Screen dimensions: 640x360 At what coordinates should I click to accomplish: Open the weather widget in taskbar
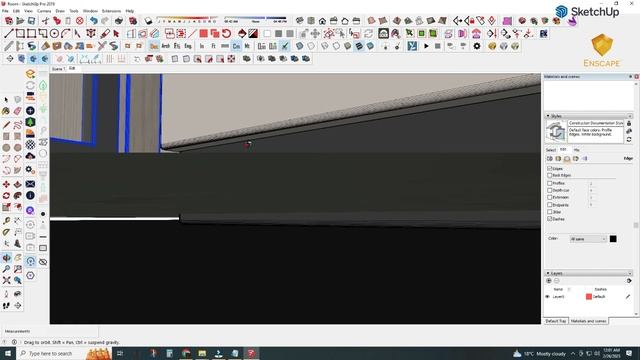(539, 353)
